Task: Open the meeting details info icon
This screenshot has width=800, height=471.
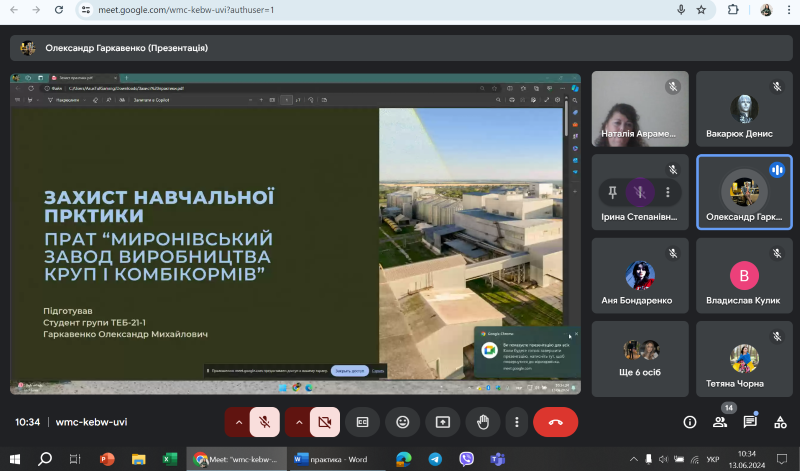Action: [690, 422]
